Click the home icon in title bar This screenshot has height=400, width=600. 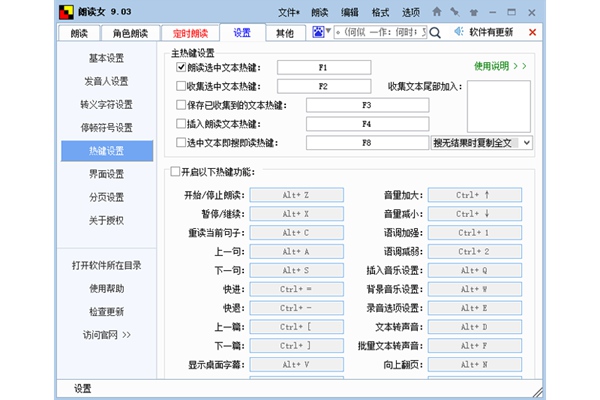[x=437, y=12]
